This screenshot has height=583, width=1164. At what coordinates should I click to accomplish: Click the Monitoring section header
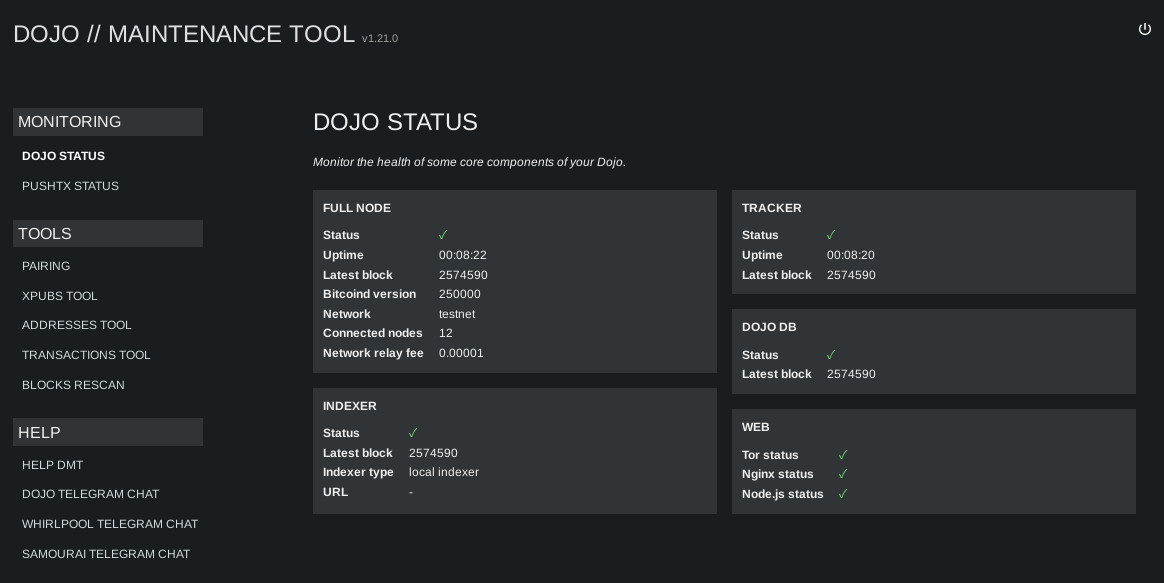tap(108, 122)
